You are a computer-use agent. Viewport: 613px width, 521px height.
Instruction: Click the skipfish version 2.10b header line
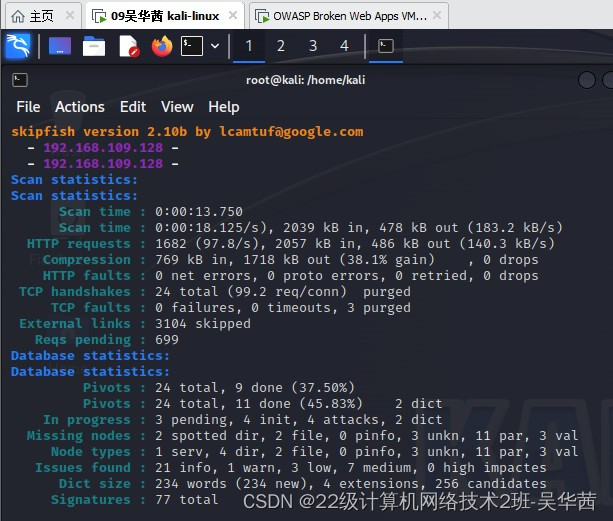coord(187,132)
